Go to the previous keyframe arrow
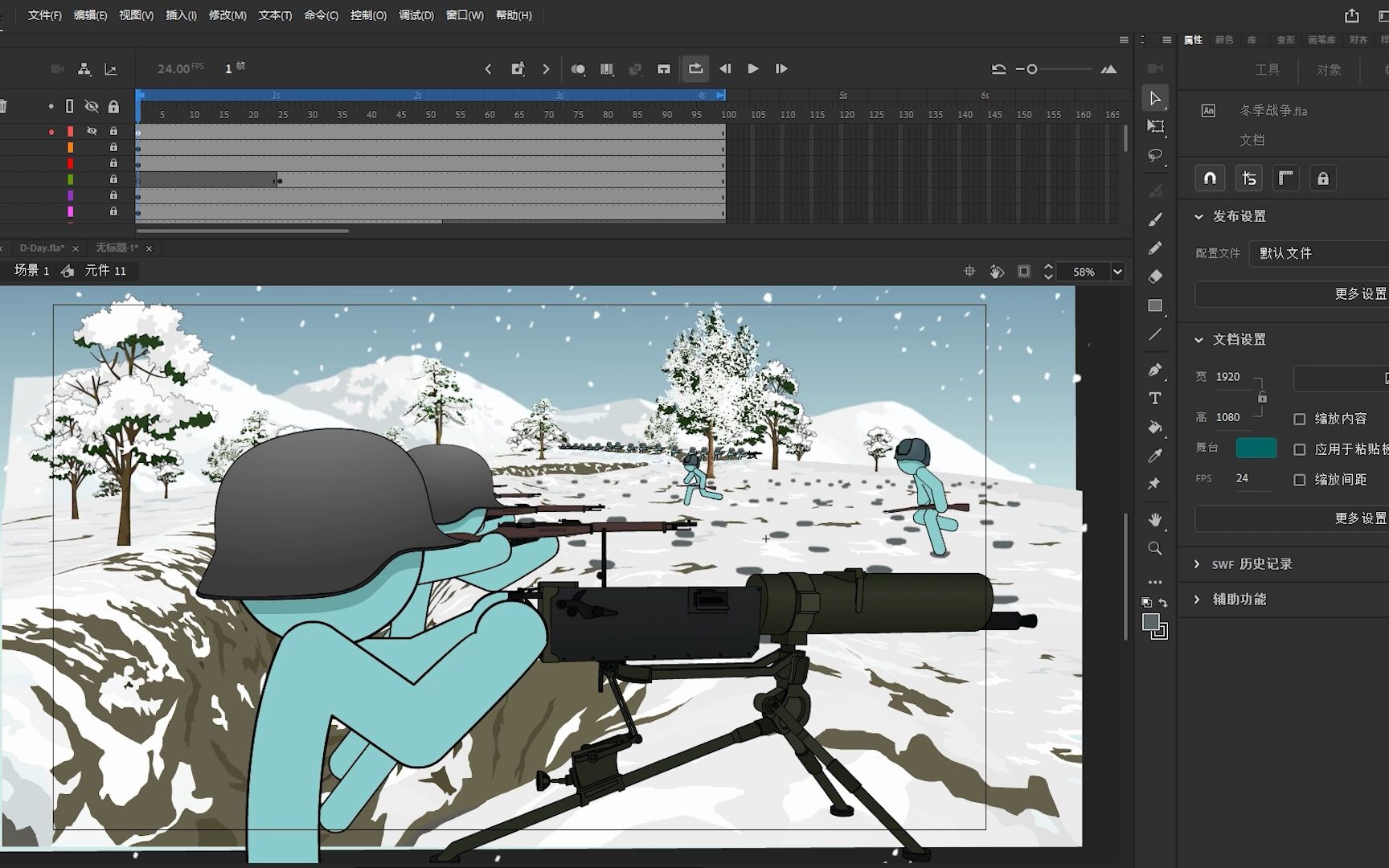This screenshot has width=1389, height=868. click(x=488, y=69)
